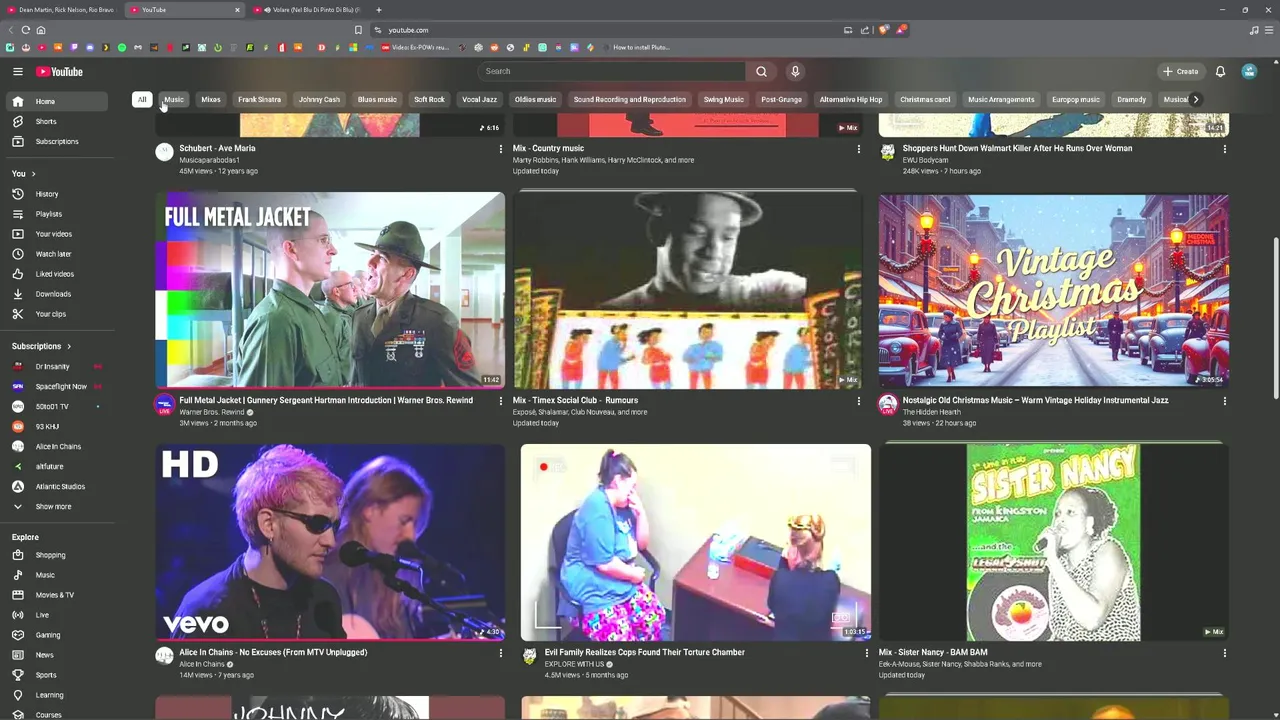This screenshot has height=720, width=1280.
Task: Open Live under Explore
Action: pyautogui.click(x=55, y=615)
